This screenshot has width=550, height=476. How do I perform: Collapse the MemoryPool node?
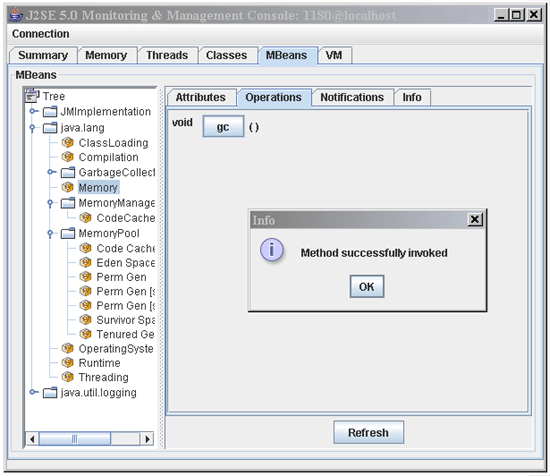pyautogui.click(x=50, y=234)
